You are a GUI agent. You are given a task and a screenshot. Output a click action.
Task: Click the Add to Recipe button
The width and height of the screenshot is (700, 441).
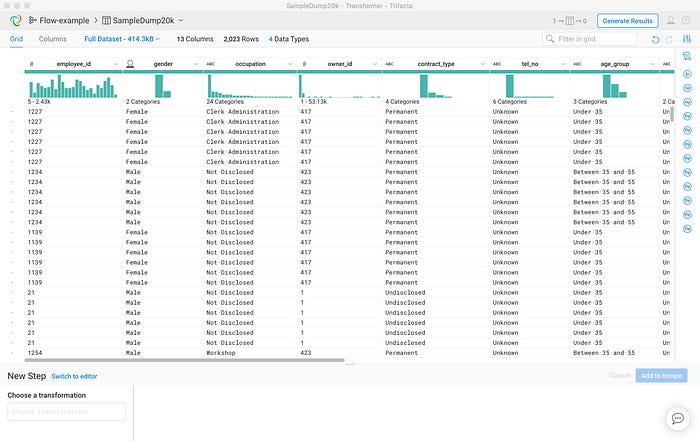(661, 376)
